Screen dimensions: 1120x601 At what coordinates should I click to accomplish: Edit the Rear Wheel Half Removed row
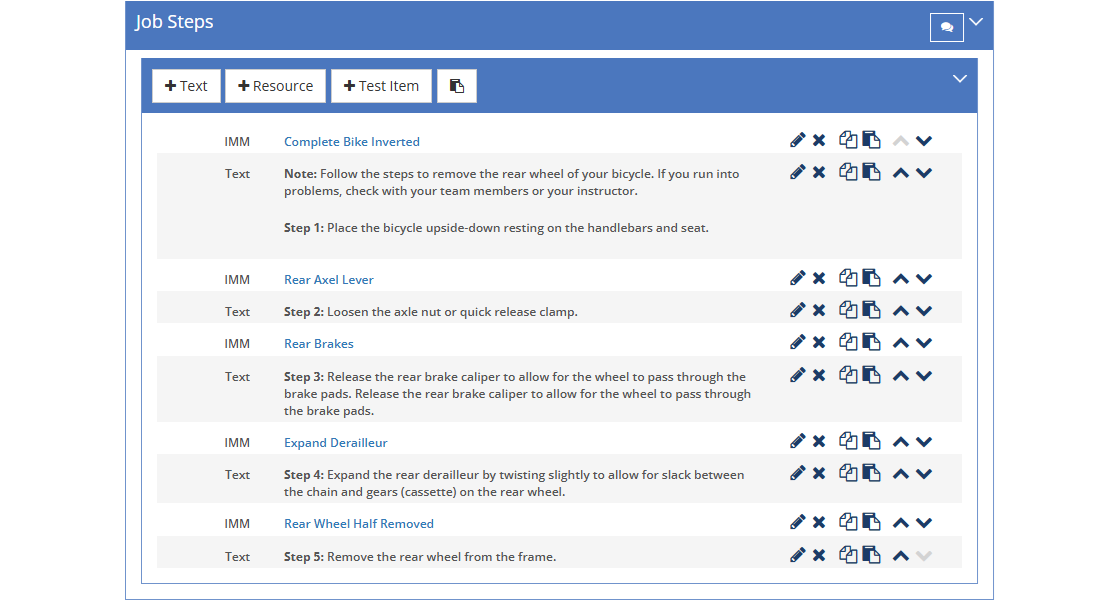(797, 522)
